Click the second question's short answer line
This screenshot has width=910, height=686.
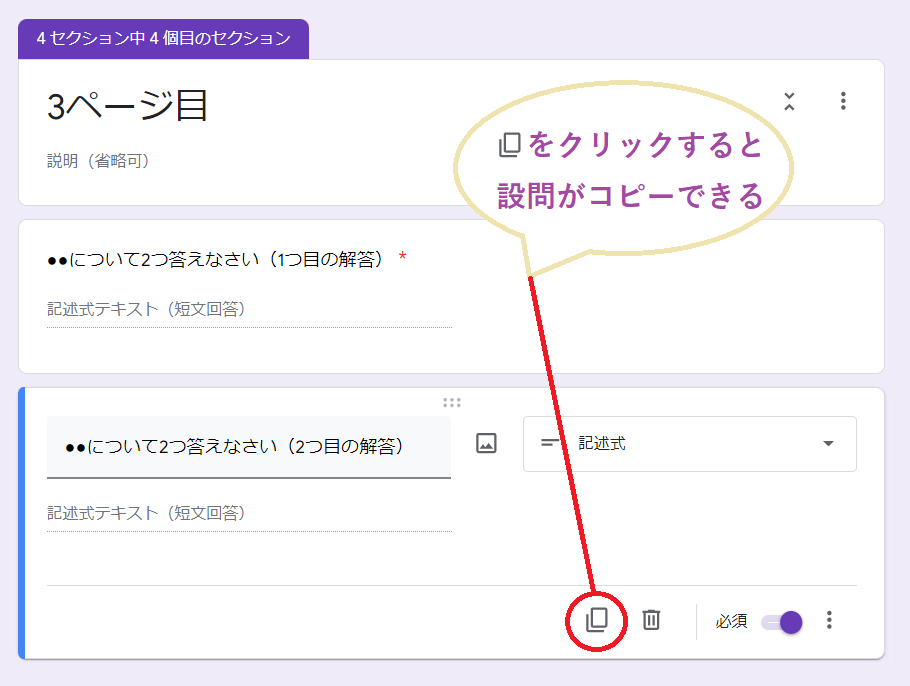(x=250, y=527)
